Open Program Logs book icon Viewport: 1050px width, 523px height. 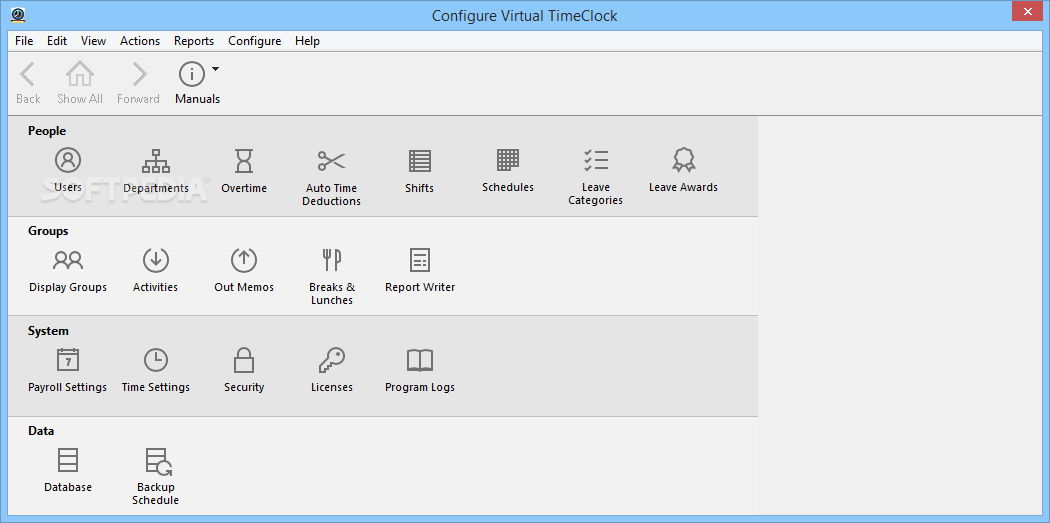(420, 360)
